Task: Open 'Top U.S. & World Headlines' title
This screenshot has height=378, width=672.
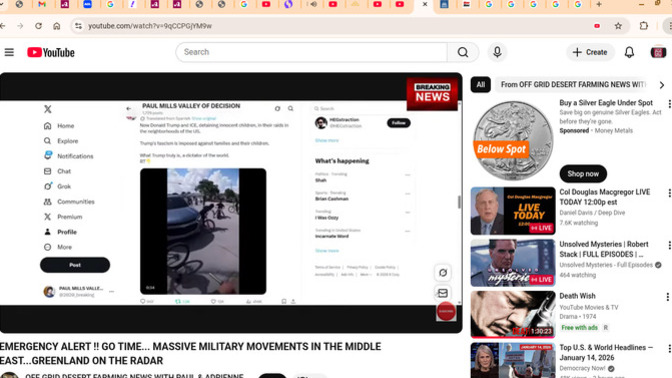Action: [606, 353]
